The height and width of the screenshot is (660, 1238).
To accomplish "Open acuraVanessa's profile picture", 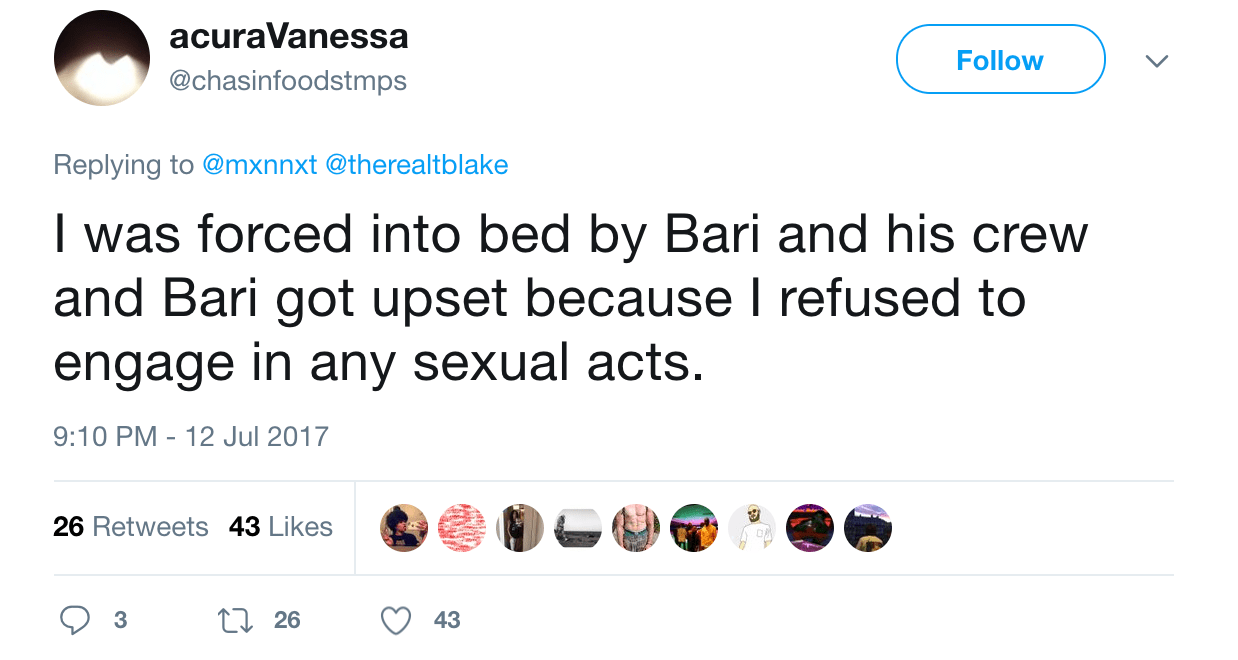I will [102, 58].
